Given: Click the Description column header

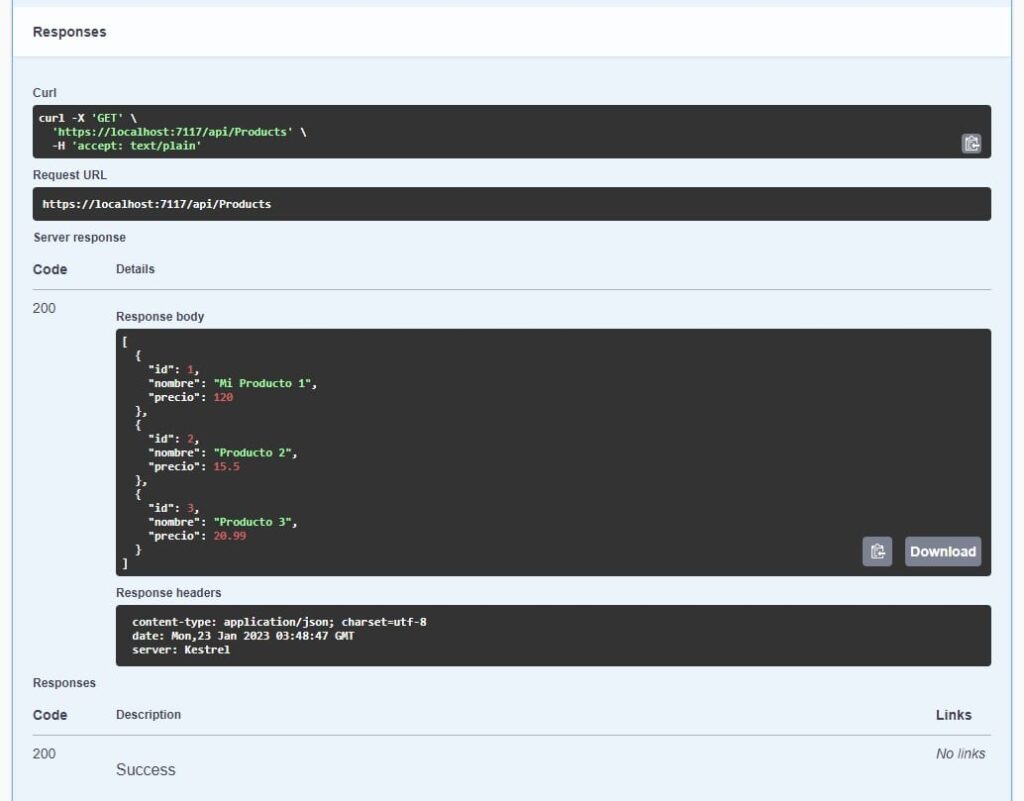Looking at the screenshot, I should click(x=148, y=715).
